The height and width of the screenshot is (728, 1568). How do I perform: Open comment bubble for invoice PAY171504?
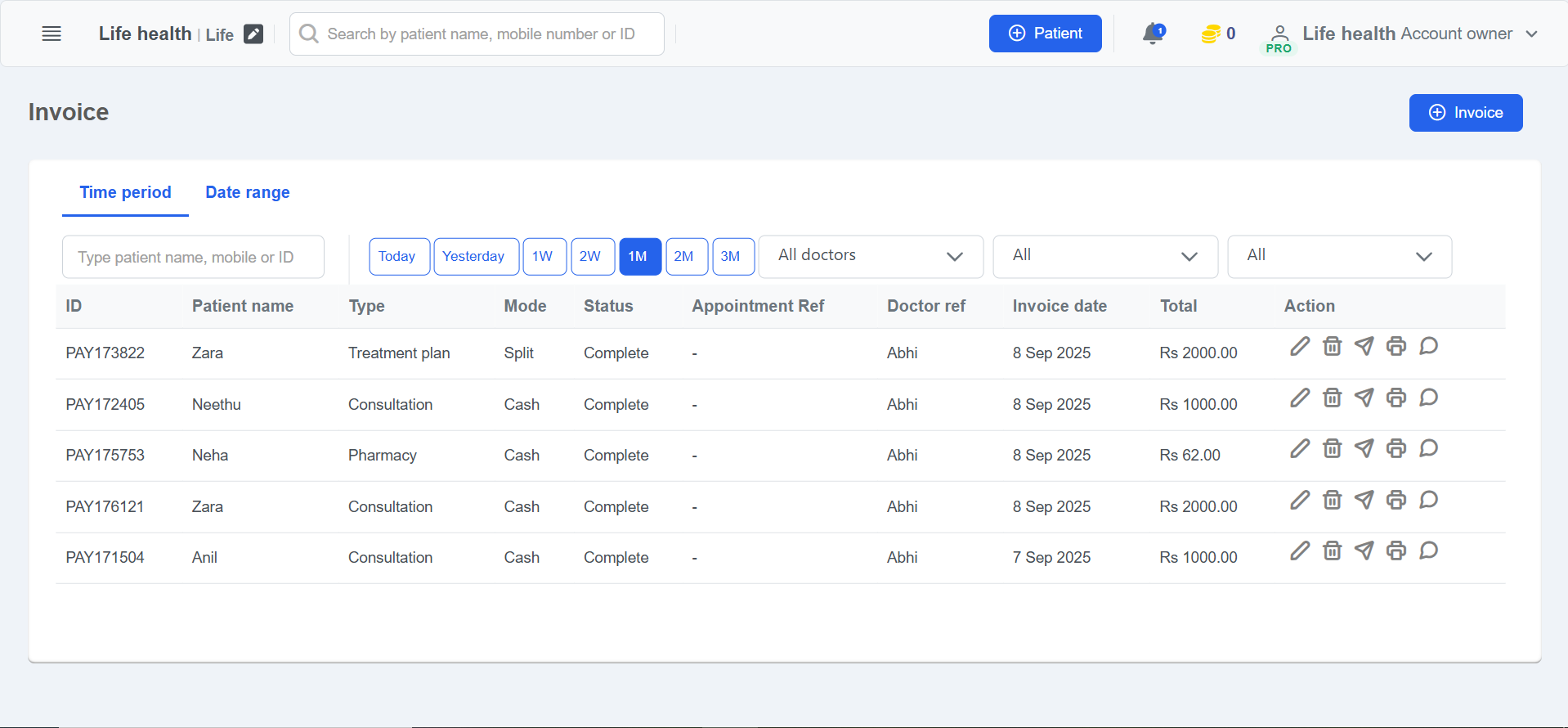(x=1428, y=551)
